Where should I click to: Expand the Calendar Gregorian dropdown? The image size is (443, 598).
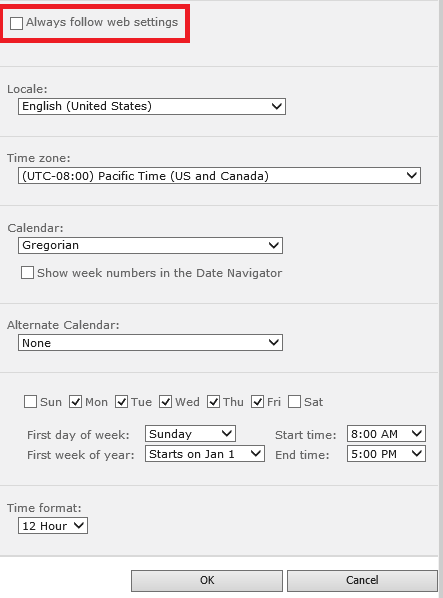tap(150, 245)
